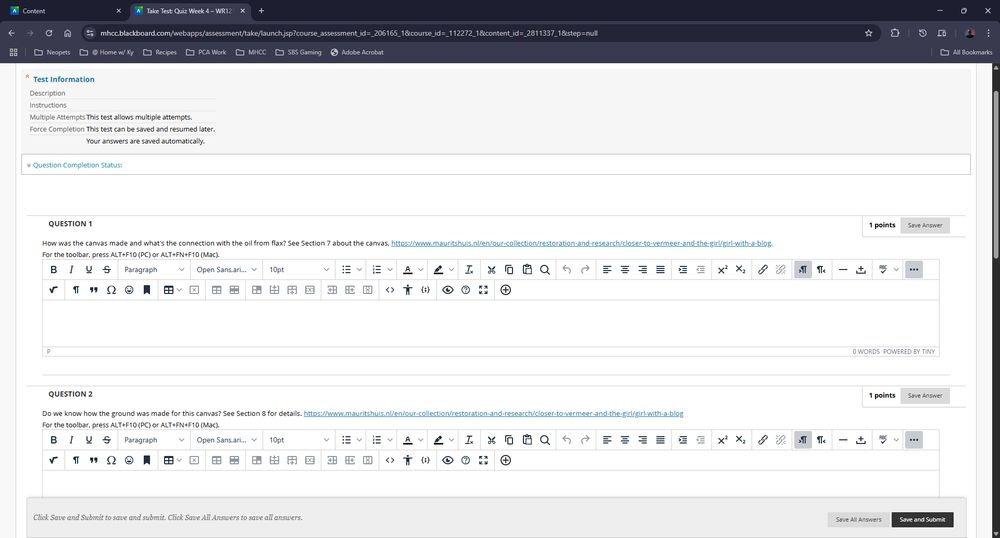This screenshot has height=538, width=1000.
Task: Open Paragraph format dropdown in Question 1
Action: tap(153, 270)
